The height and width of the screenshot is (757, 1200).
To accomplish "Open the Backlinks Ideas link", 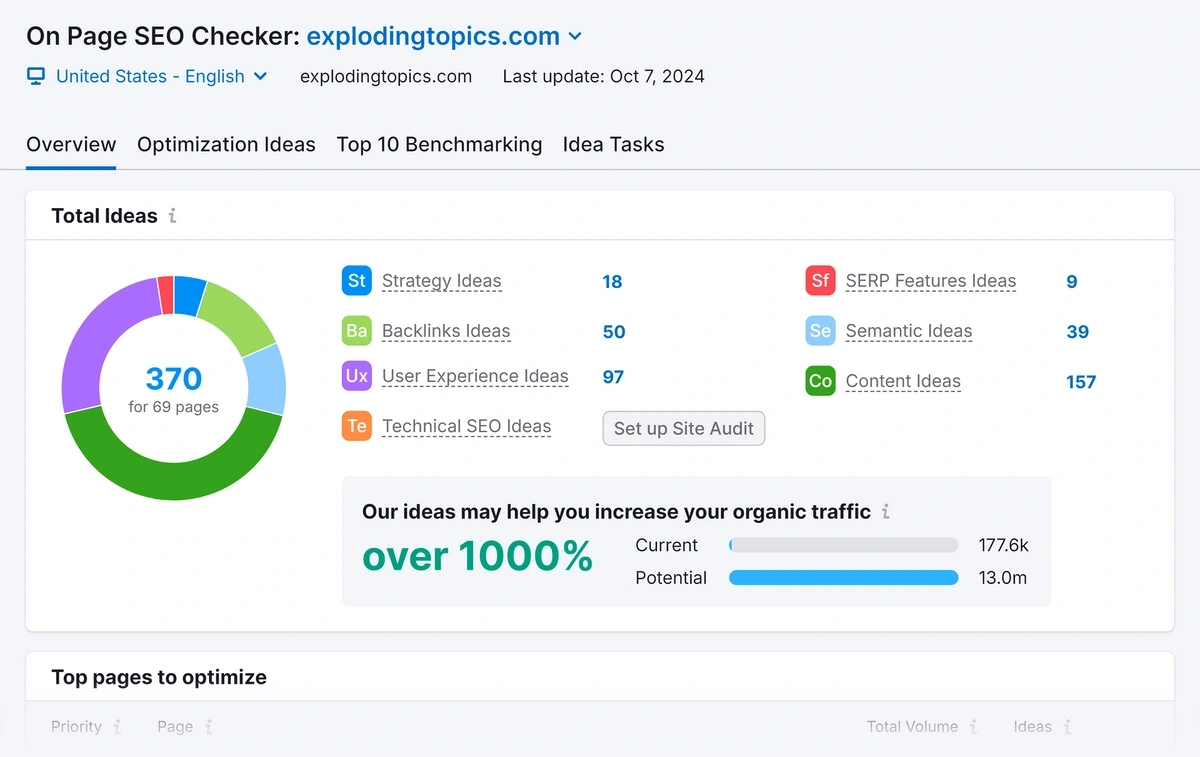I will (x=446, y=331).
